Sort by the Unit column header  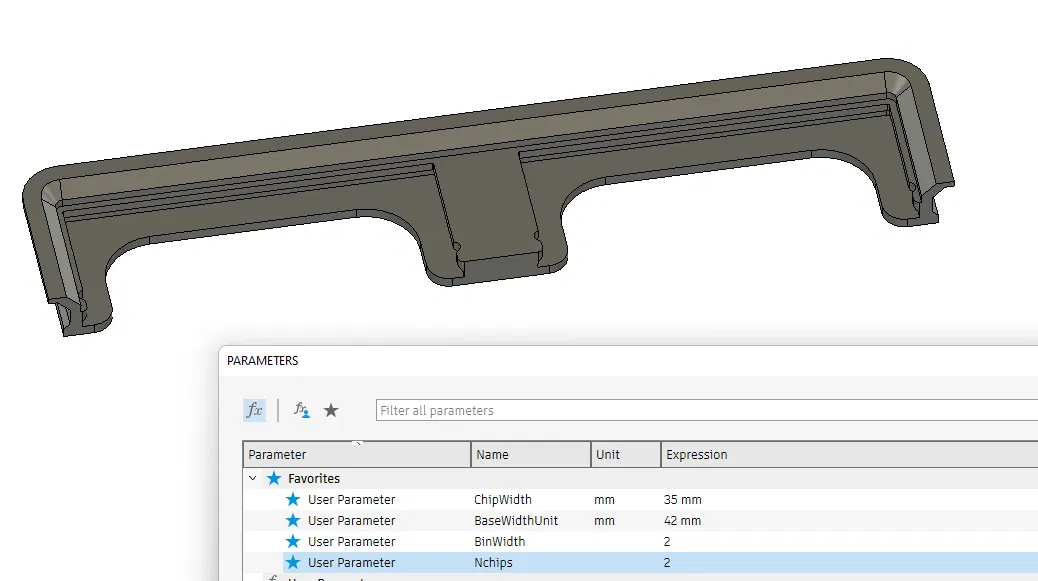pyautogui.click(x=626, y=455)
